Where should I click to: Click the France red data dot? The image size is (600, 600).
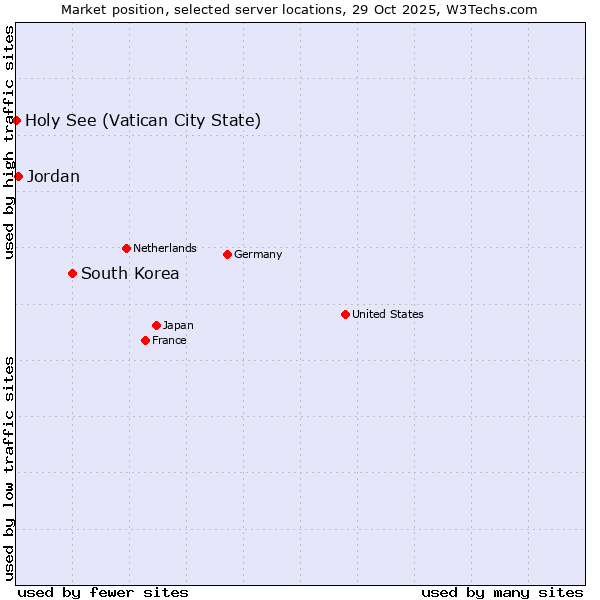coord(145,340)
